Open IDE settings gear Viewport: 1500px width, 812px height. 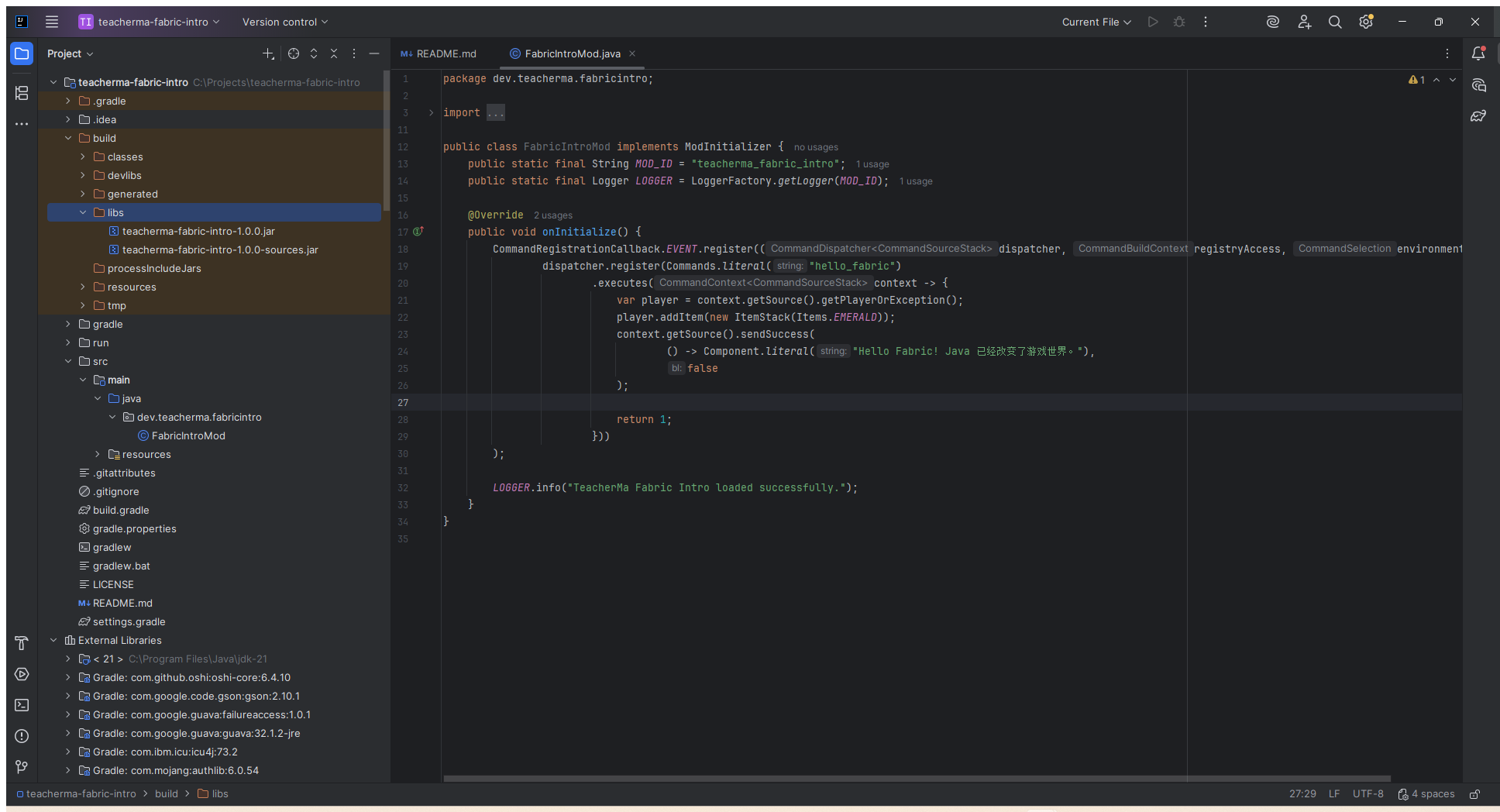coord(1366,22)
